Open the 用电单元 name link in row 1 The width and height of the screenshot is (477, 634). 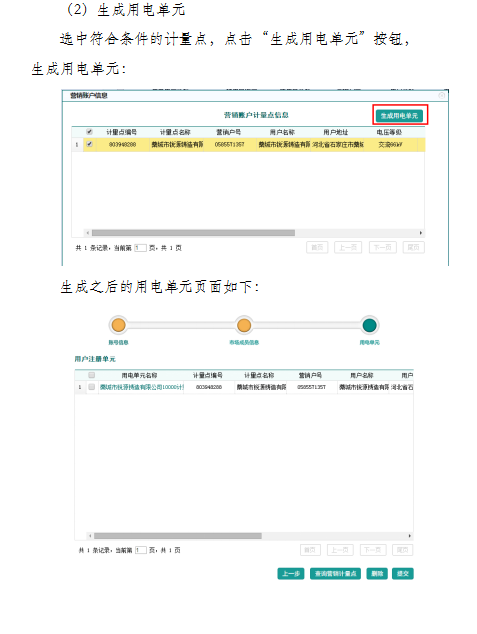pyautogui.click(x=141, y=387)
